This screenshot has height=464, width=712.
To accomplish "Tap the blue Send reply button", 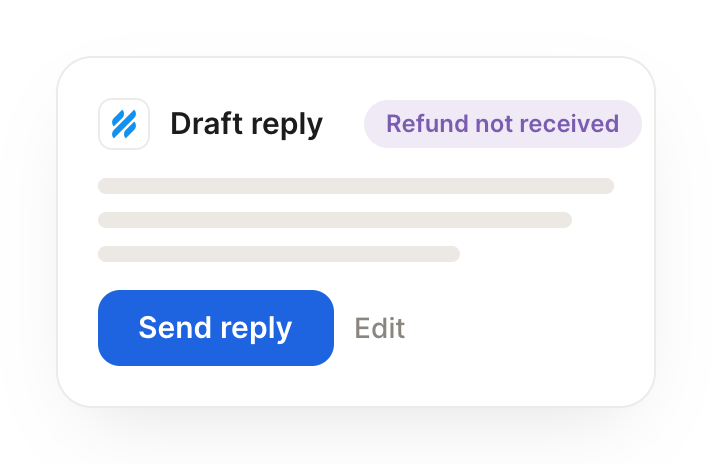I will (x=216, y=328).
